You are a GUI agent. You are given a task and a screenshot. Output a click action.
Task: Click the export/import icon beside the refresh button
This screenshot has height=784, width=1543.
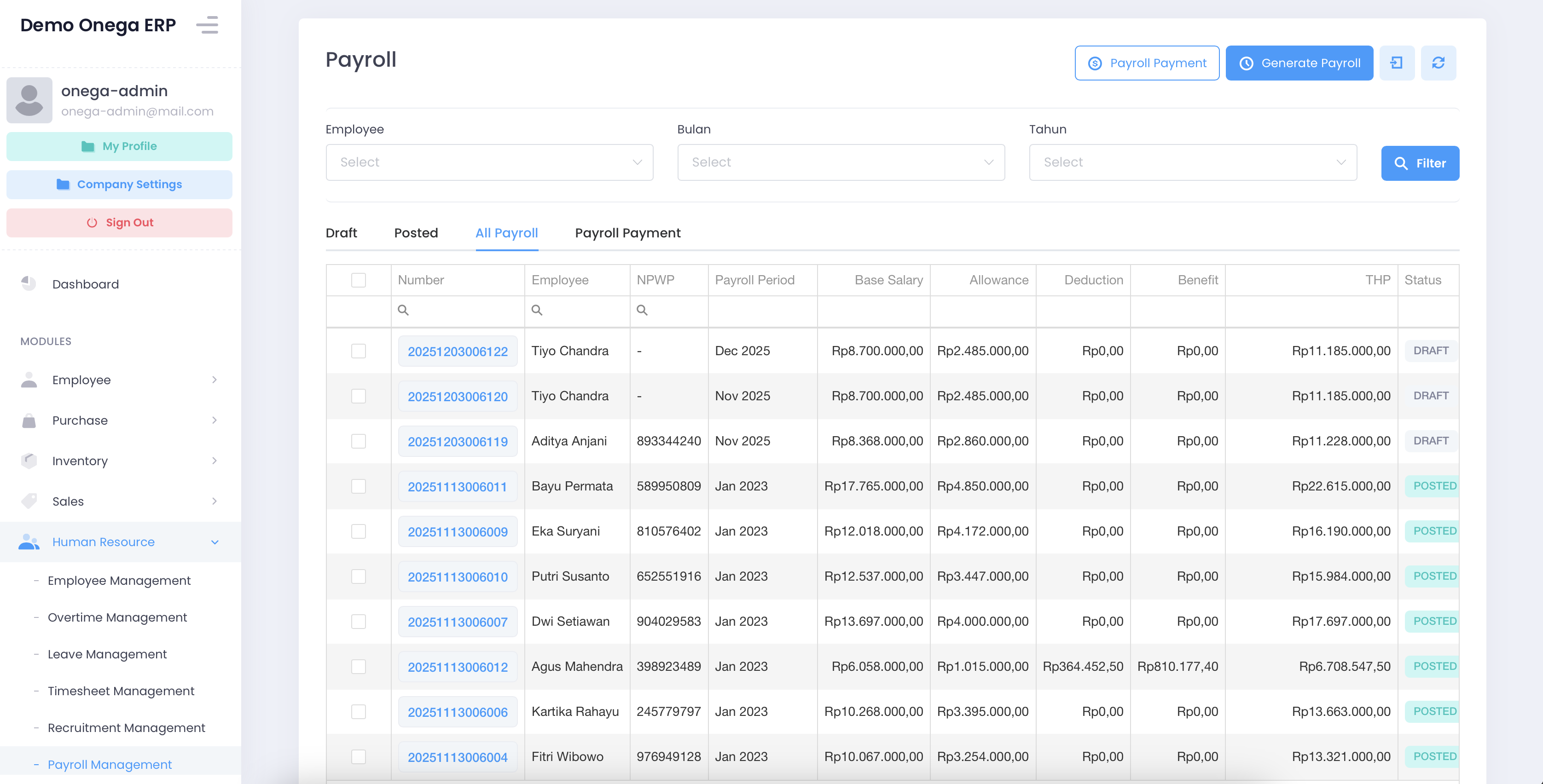[x=1398, y=62]
